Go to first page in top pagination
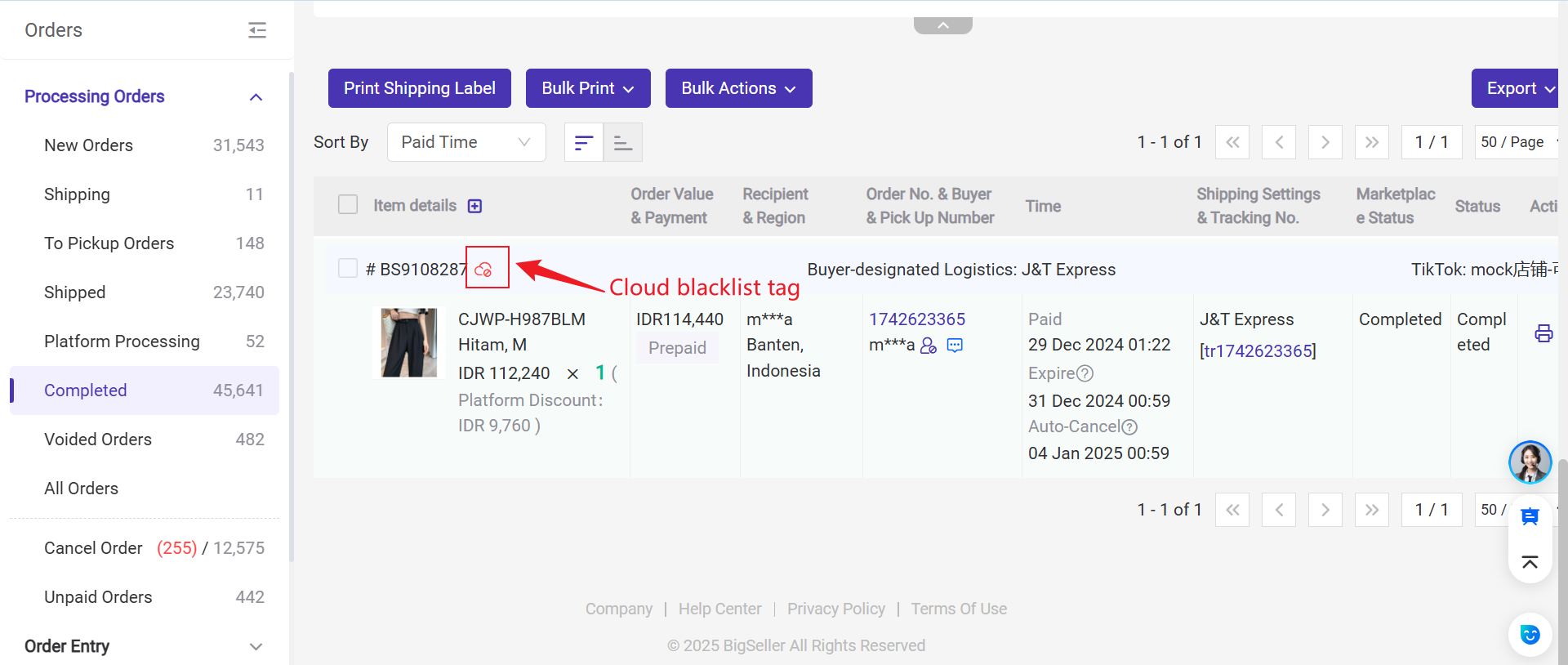1568x665 pixels. [x=1232, y=142]
